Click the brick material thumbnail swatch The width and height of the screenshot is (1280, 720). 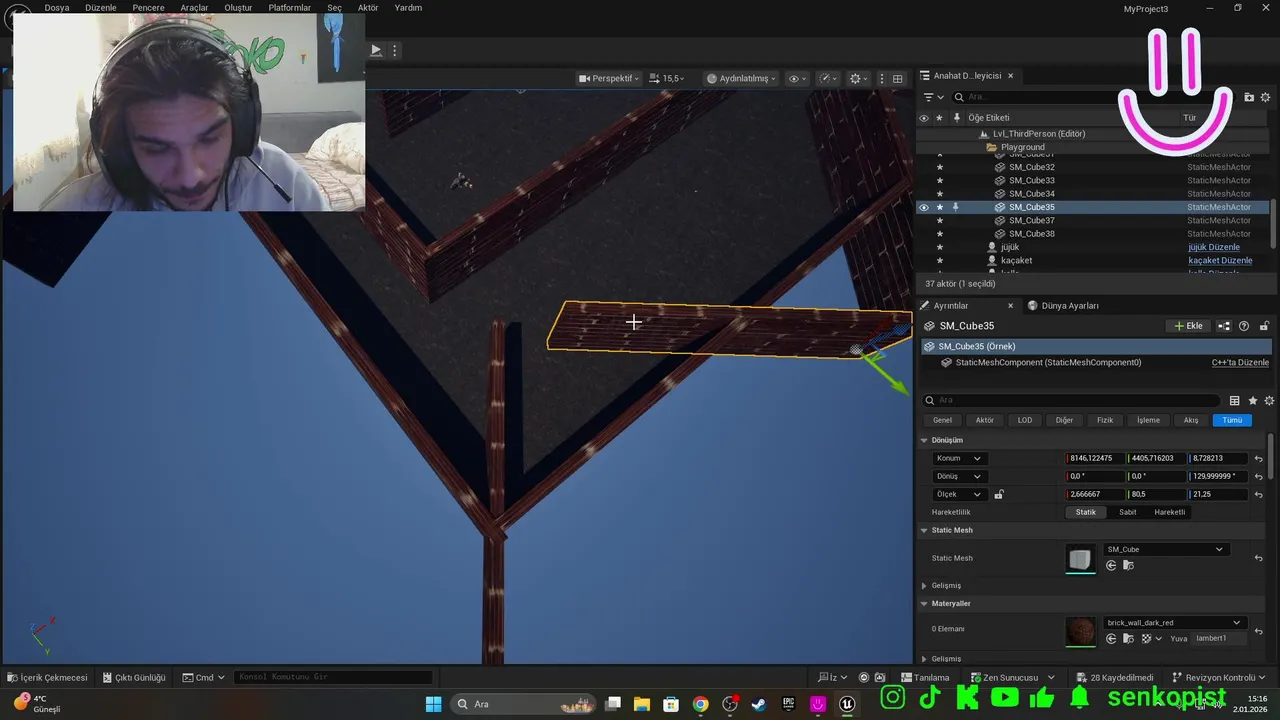point(1081,631)
